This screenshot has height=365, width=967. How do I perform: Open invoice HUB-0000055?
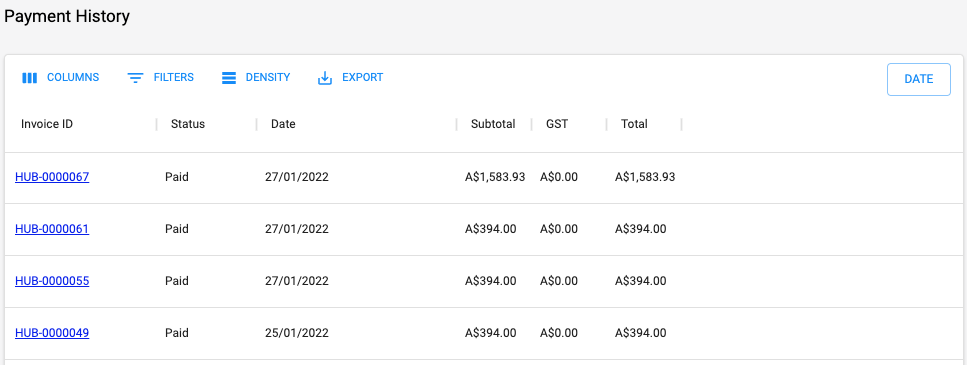coord(52,281)
